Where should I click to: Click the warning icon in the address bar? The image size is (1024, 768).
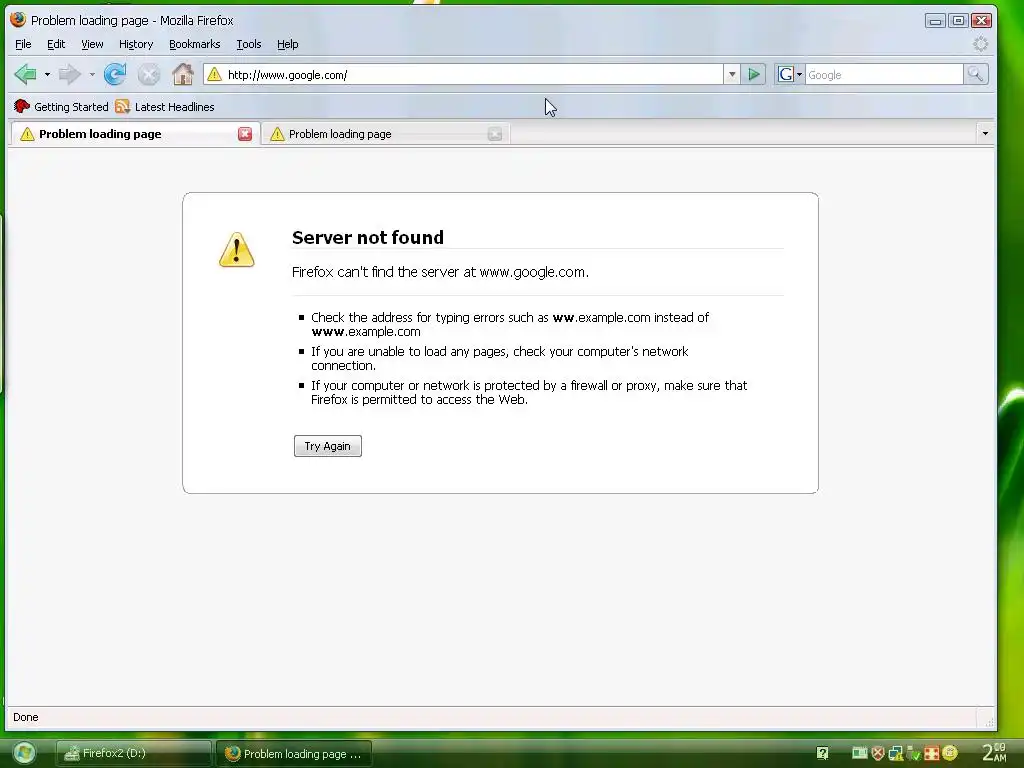tap(214, 74)
